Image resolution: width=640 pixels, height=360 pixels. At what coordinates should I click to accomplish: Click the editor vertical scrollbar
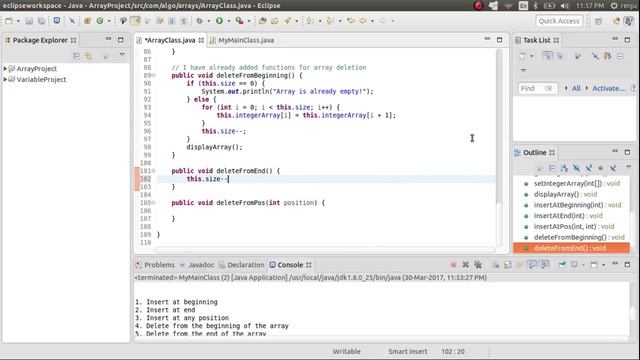499,127
